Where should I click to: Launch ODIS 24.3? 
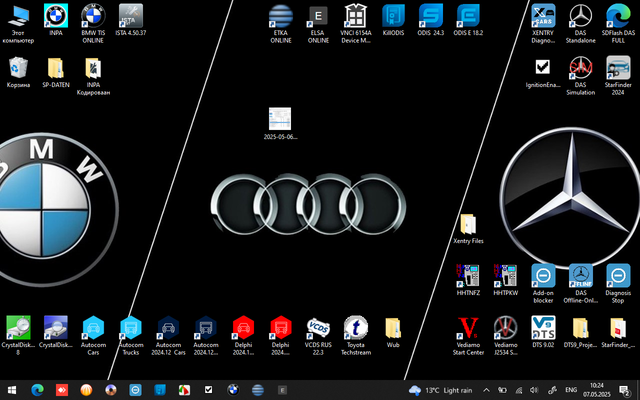431,20
